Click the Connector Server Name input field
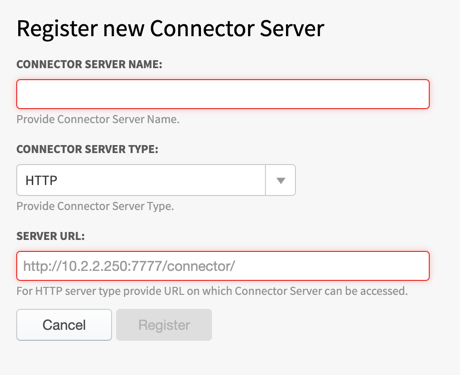The height and width of the screenshot is (375, 460). tap(223, 94)
